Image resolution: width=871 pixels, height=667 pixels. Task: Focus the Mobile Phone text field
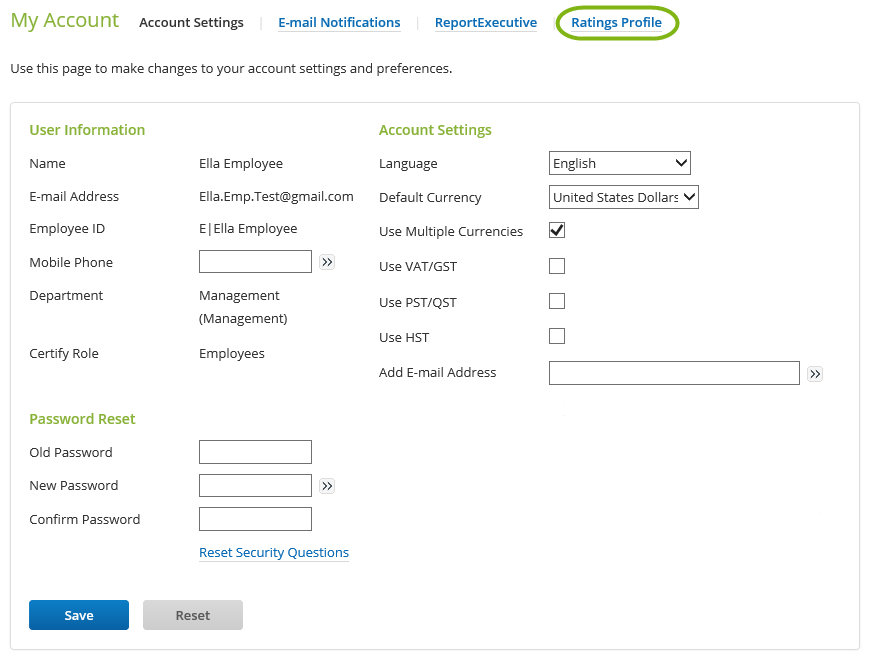click(255, 262)
